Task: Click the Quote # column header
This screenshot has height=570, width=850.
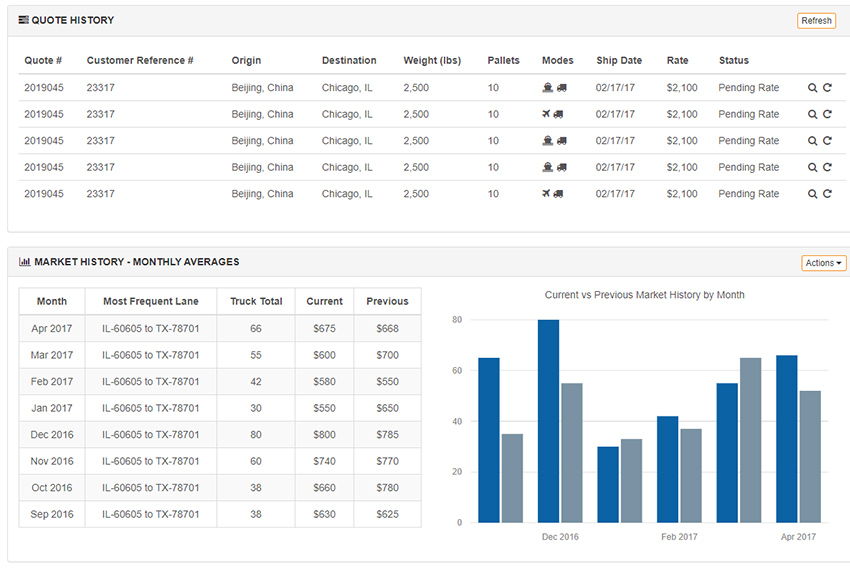Action: [43, 60]
